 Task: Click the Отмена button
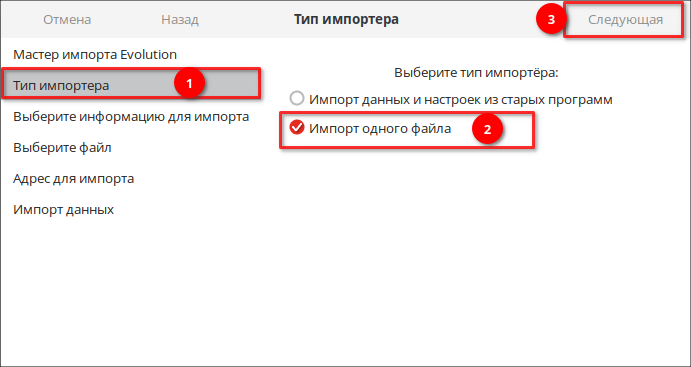67,20
